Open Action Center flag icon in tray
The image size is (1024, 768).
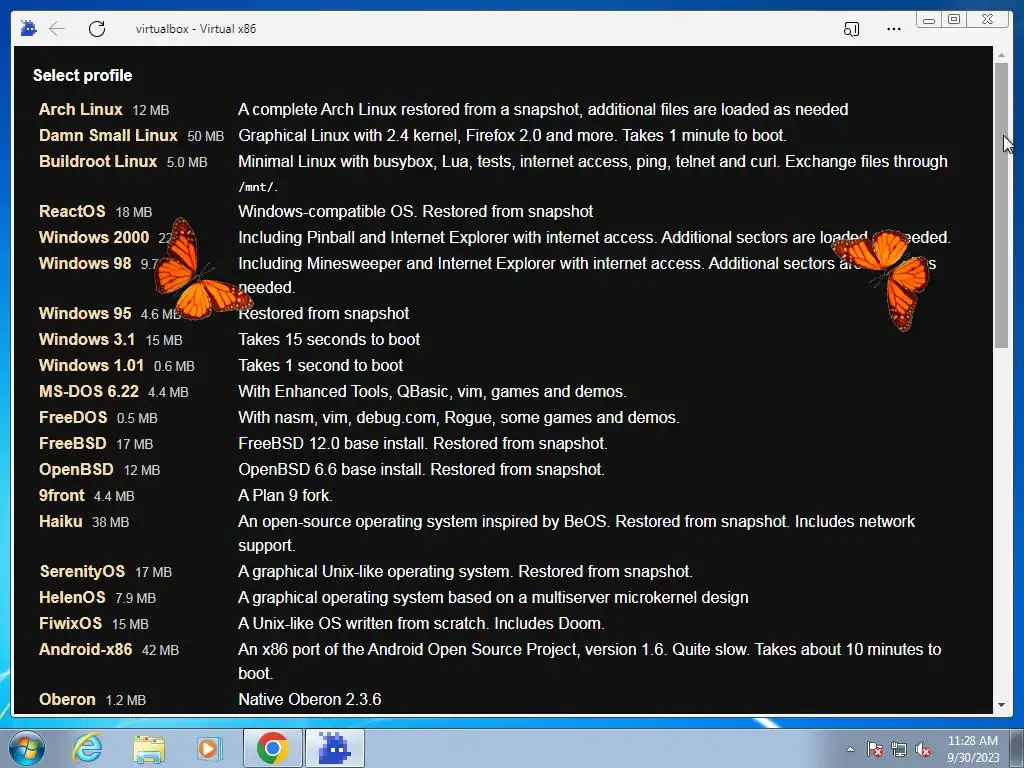click(875, 749)
